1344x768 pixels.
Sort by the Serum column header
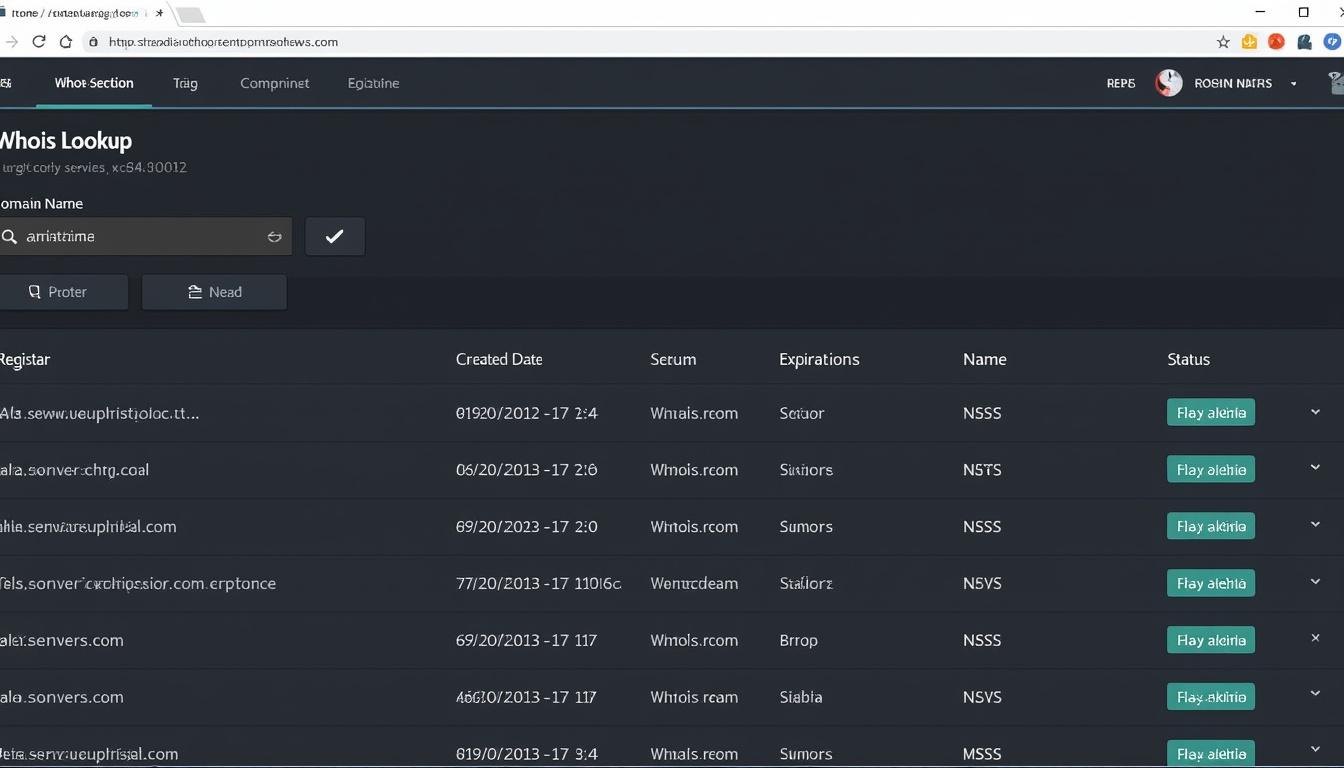coord(673,359)
